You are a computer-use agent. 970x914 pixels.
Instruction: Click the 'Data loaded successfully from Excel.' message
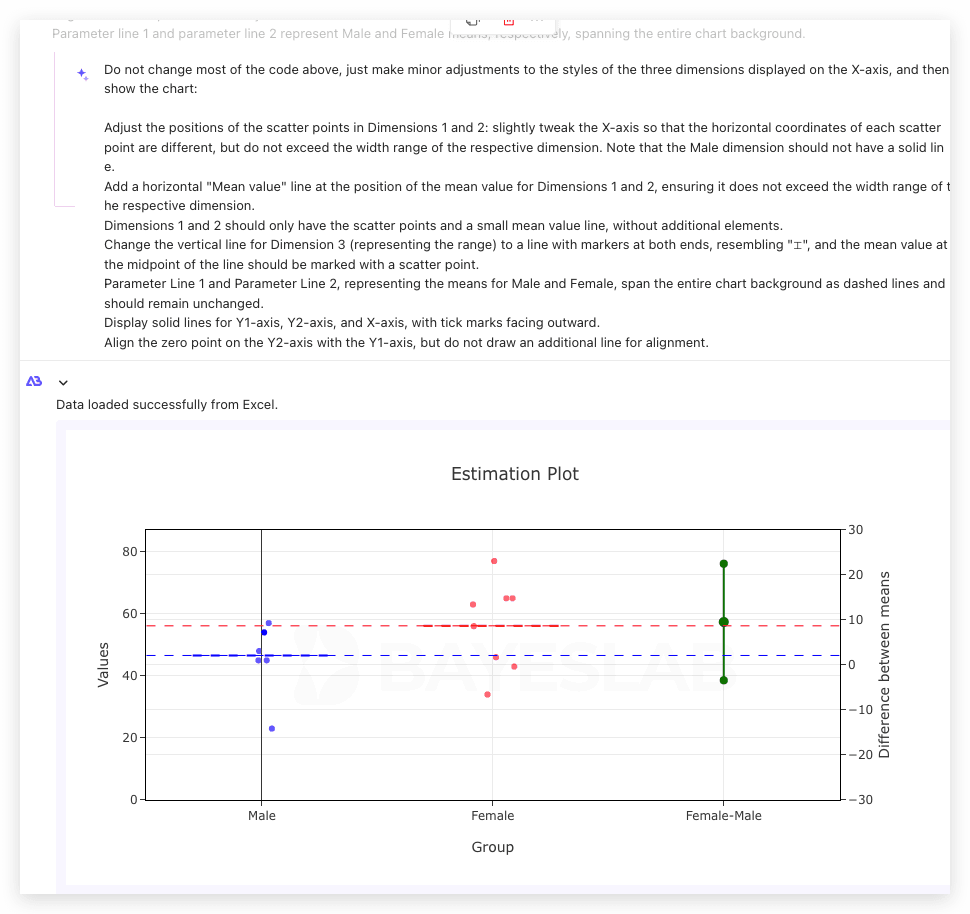[167, 405]
